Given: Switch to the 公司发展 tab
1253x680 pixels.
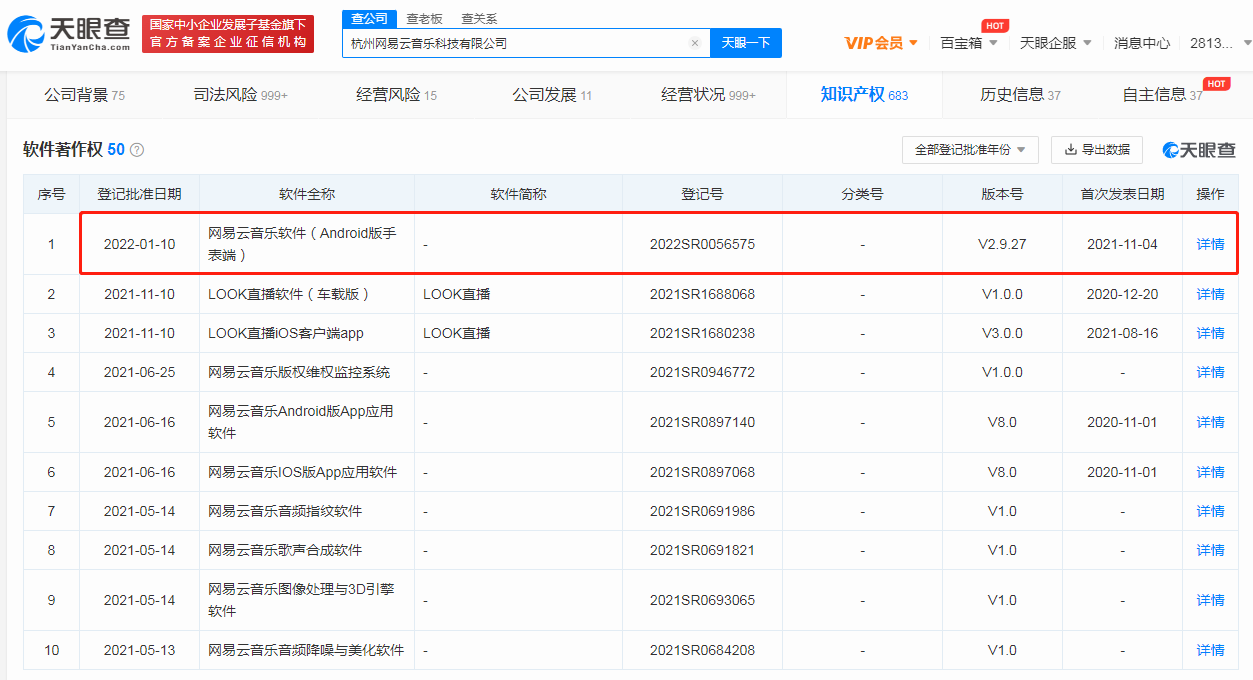Looking at the screenshot, I should tap(552, 95).
